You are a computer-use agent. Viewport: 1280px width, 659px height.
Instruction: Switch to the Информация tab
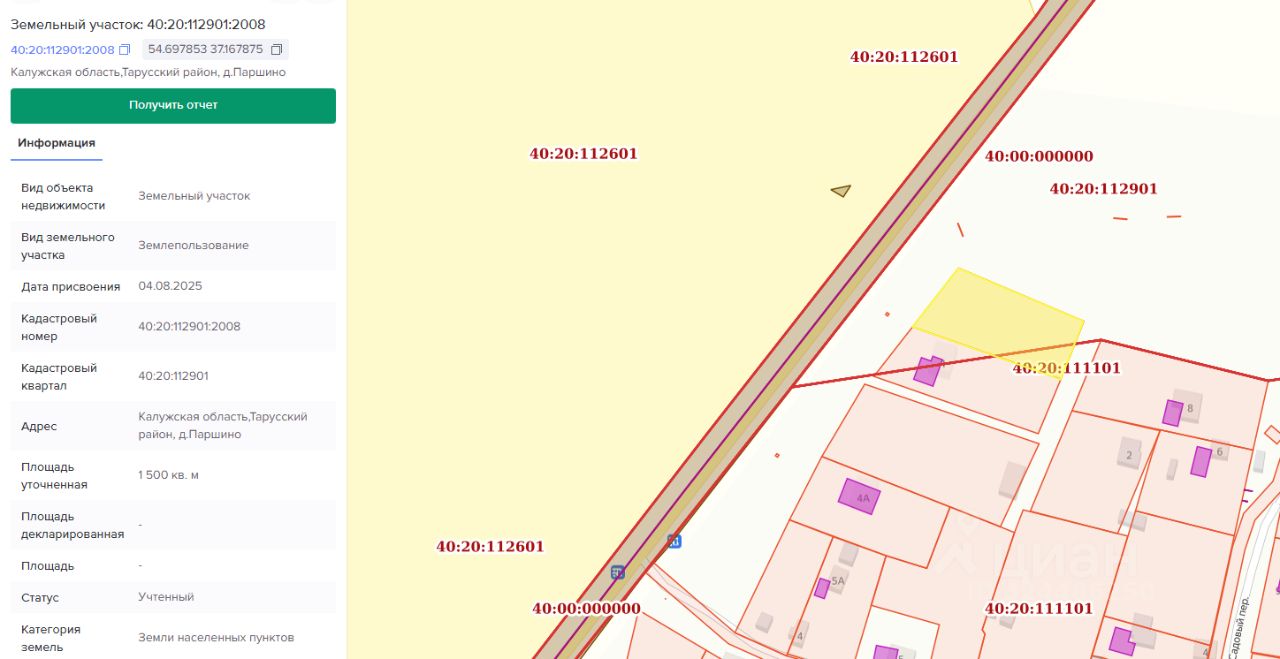pyautogui.click(x=56, y=143)
